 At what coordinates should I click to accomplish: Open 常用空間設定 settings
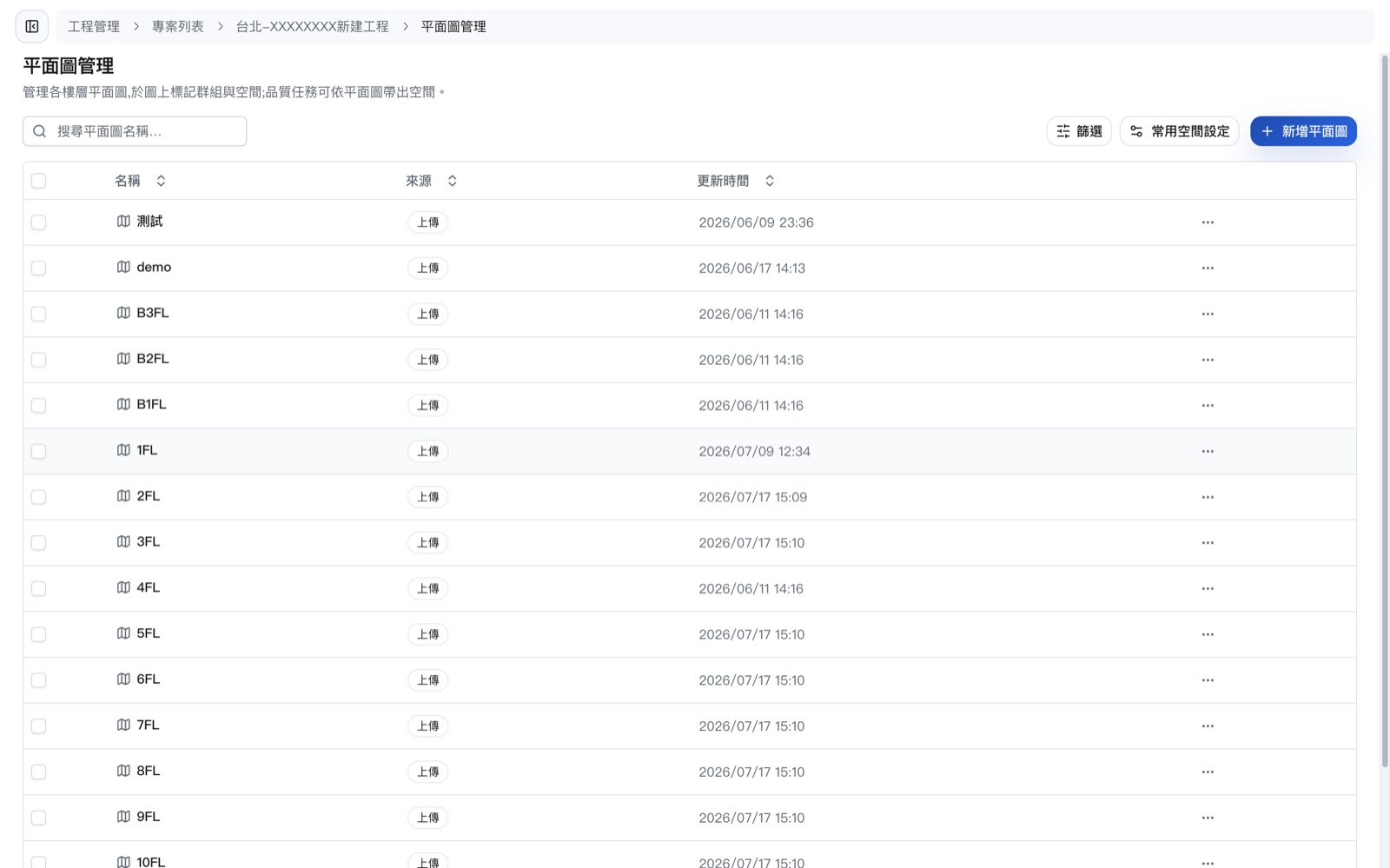1179,131
